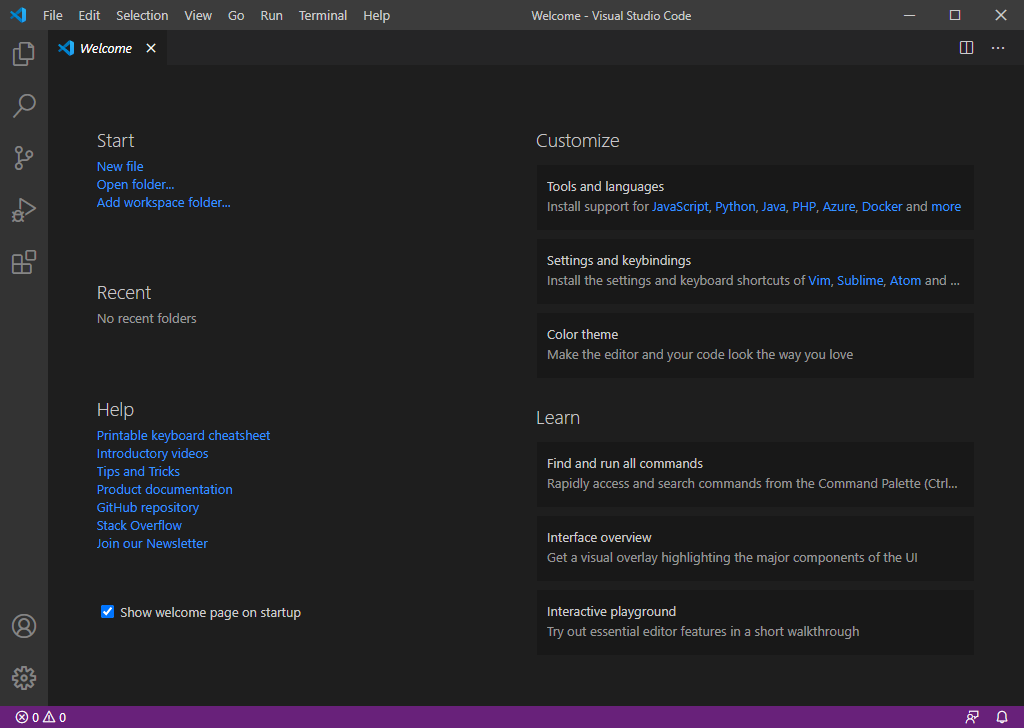This screenshot has width=1024, height=728.
Task: Click errors and warnings count in status bar
Action: [x=41, y=717]
